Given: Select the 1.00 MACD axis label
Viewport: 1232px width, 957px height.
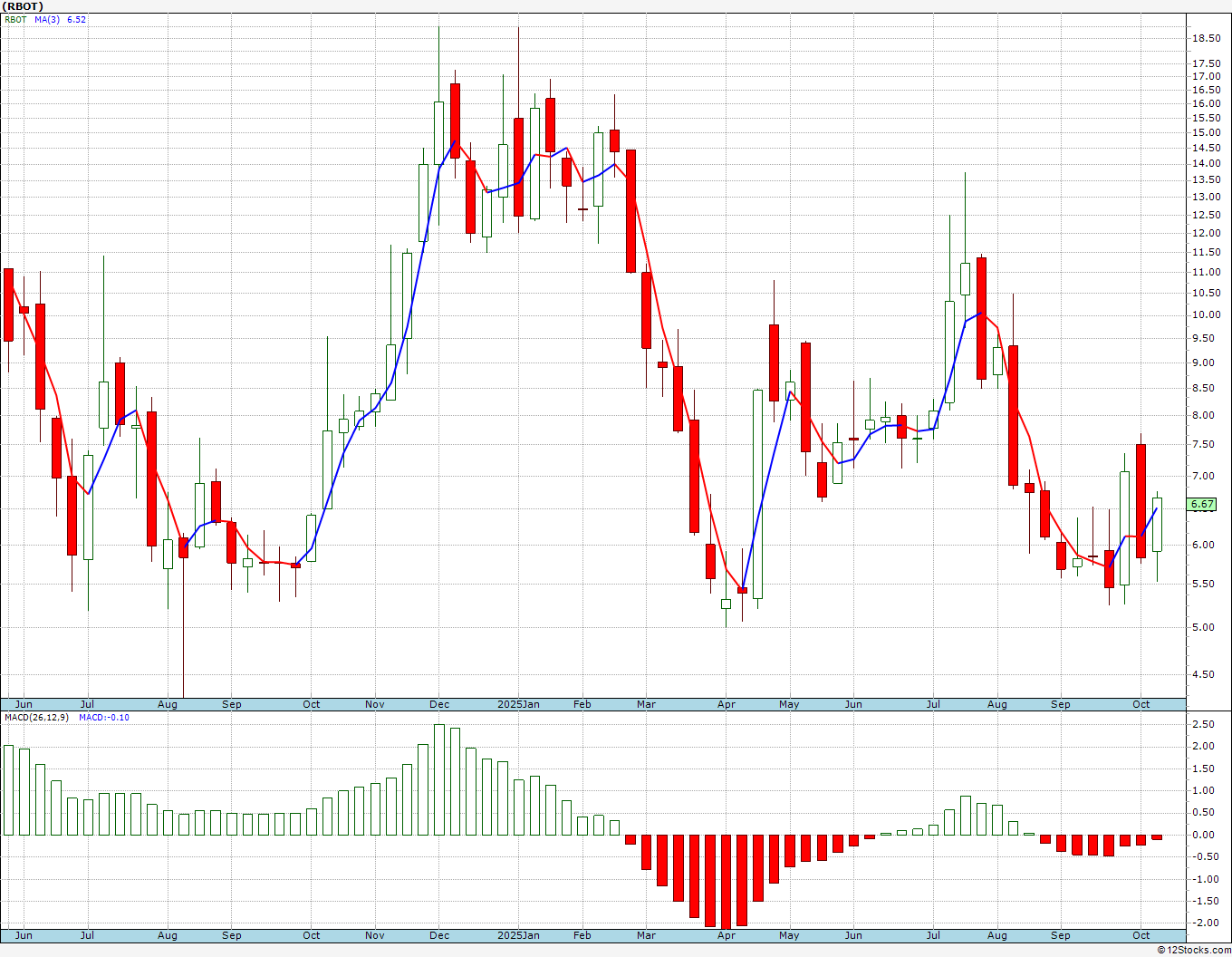Looking at the screenshot, I should (x=1205, y=790).
